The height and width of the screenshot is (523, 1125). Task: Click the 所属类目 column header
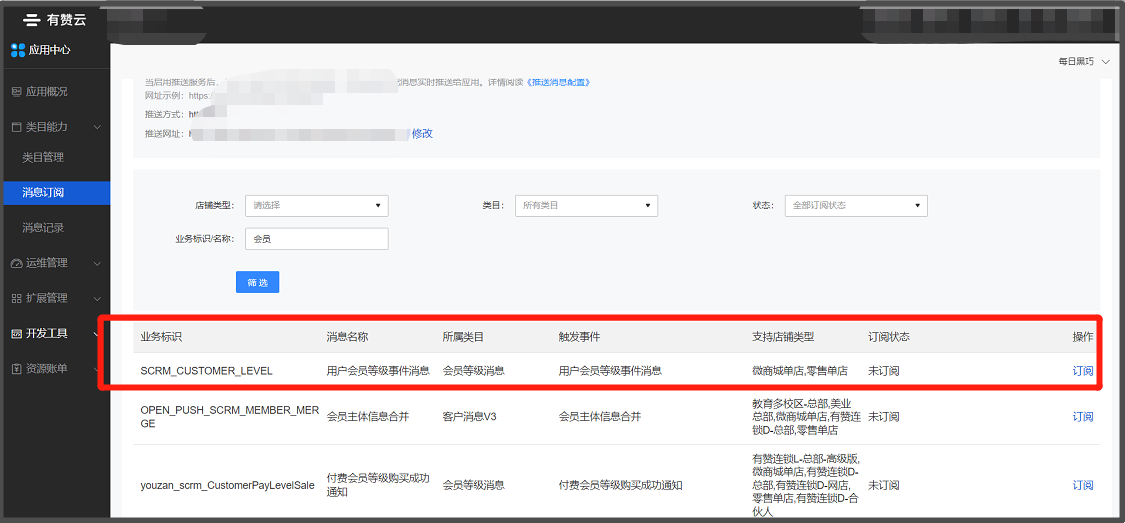(x=463, y=337)
